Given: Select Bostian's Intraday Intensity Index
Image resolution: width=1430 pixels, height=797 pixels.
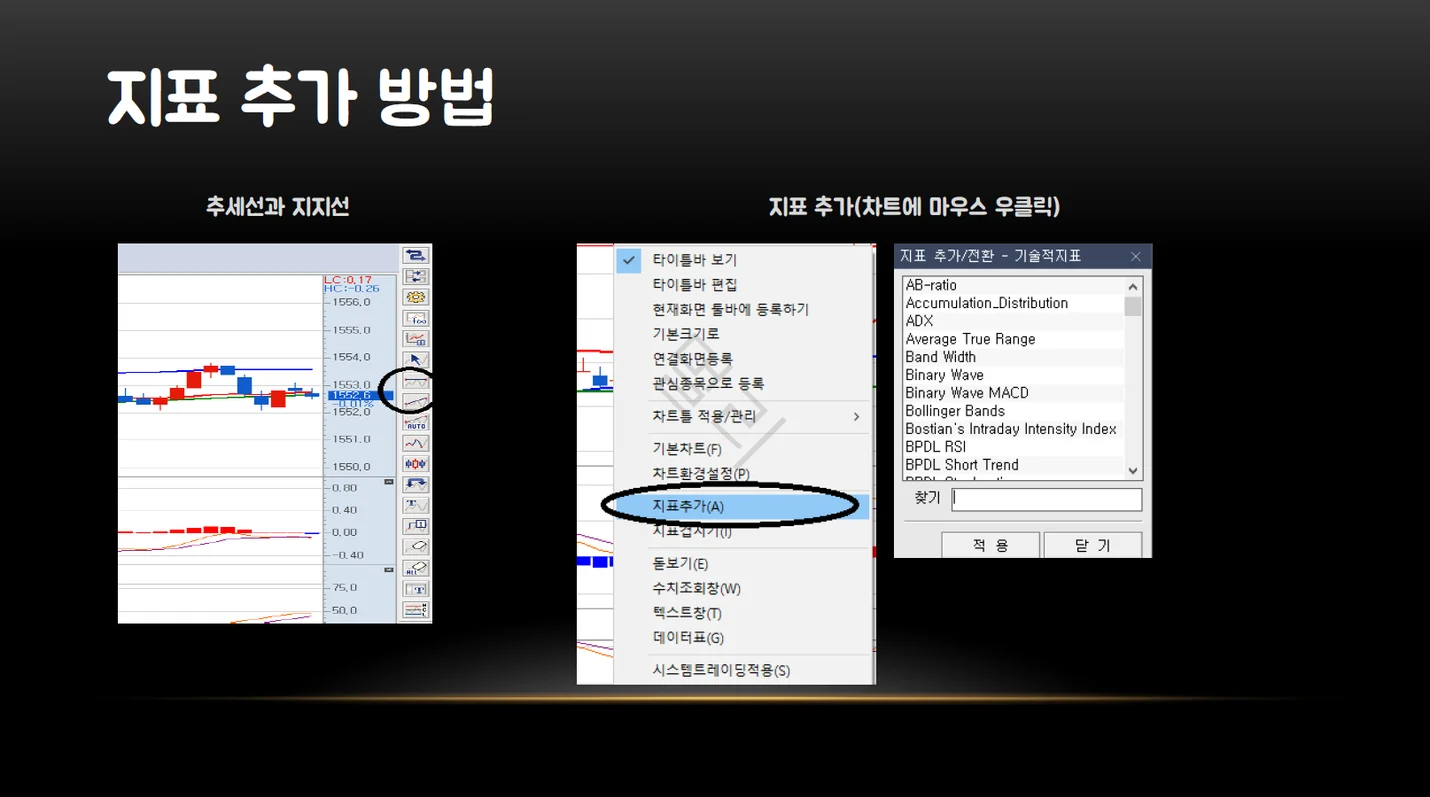Looking at the screenshot, I should 1013,429.
